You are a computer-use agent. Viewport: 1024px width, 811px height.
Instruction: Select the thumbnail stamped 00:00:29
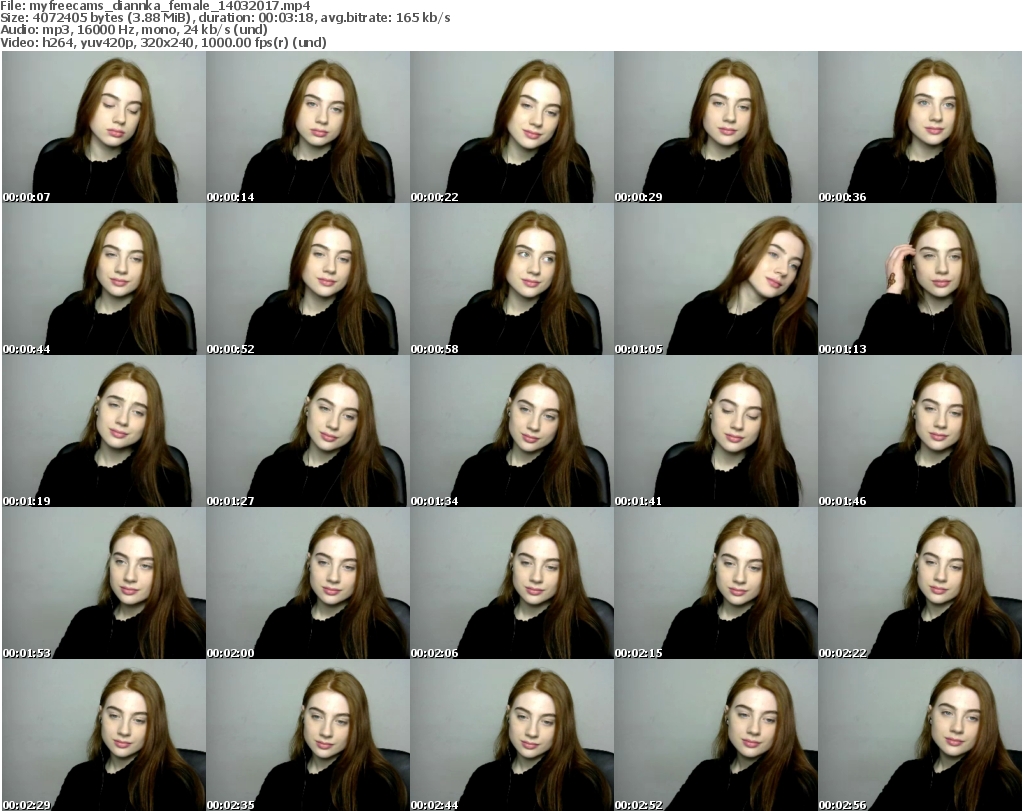click(716, 127)
